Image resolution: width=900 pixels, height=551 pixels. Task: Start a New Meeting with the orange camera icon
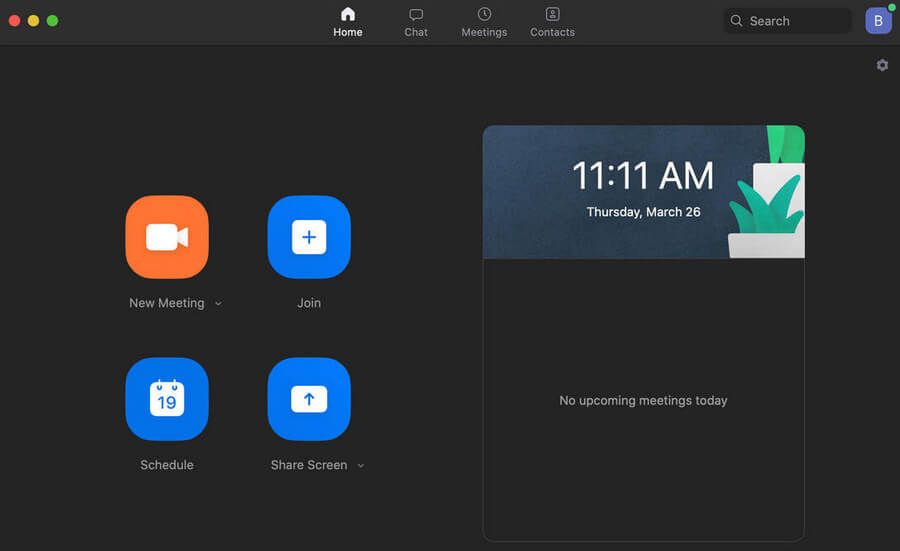click(167, 237)
